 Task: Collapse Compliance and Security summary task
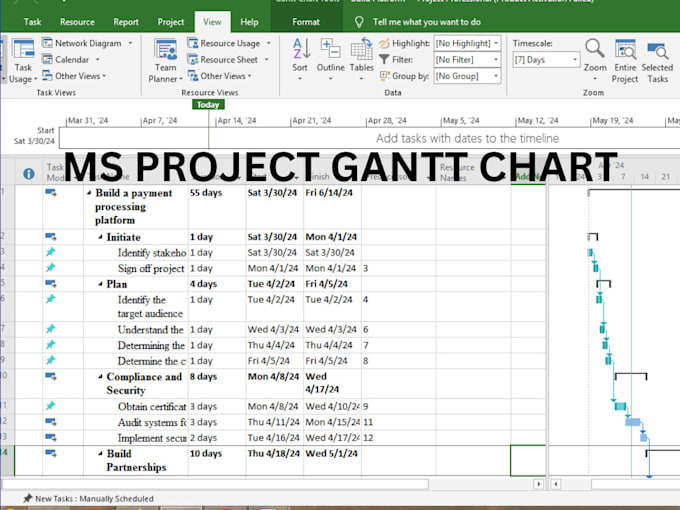coord(101,377)
